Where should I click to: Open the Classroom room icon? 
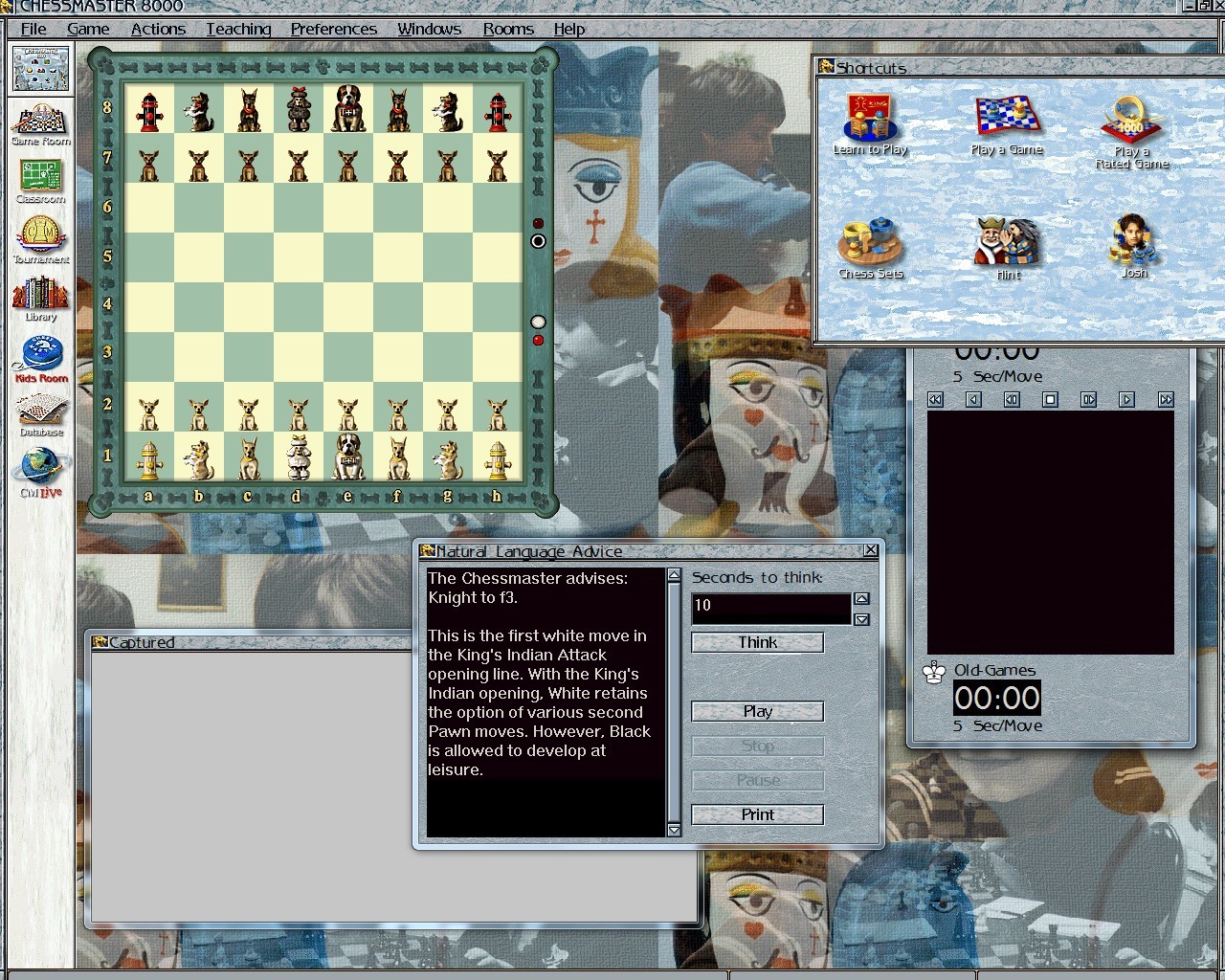40,182
